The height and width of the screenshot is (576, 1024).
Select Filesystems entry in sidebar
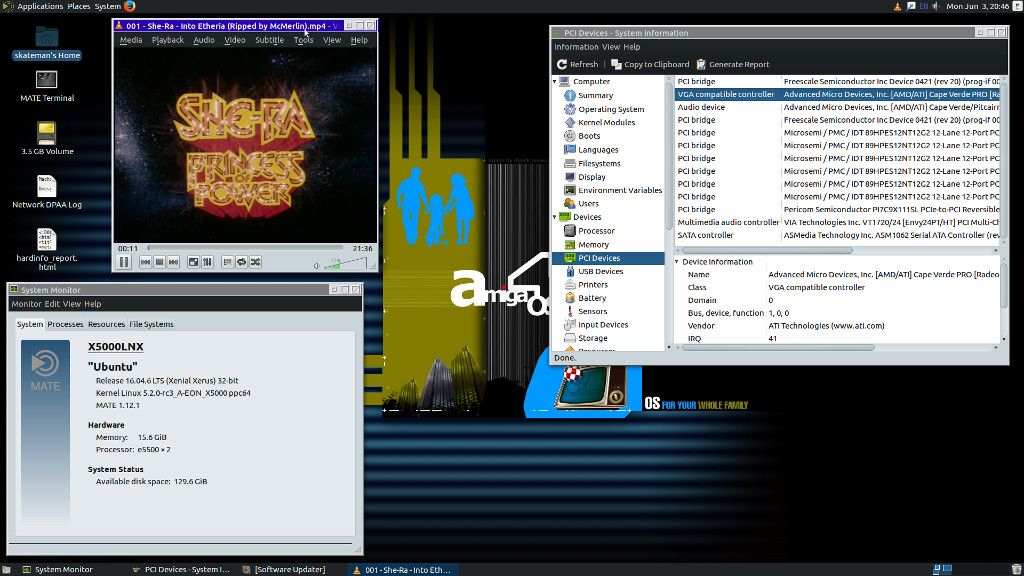pyautogui.click(x=599, y=163)
